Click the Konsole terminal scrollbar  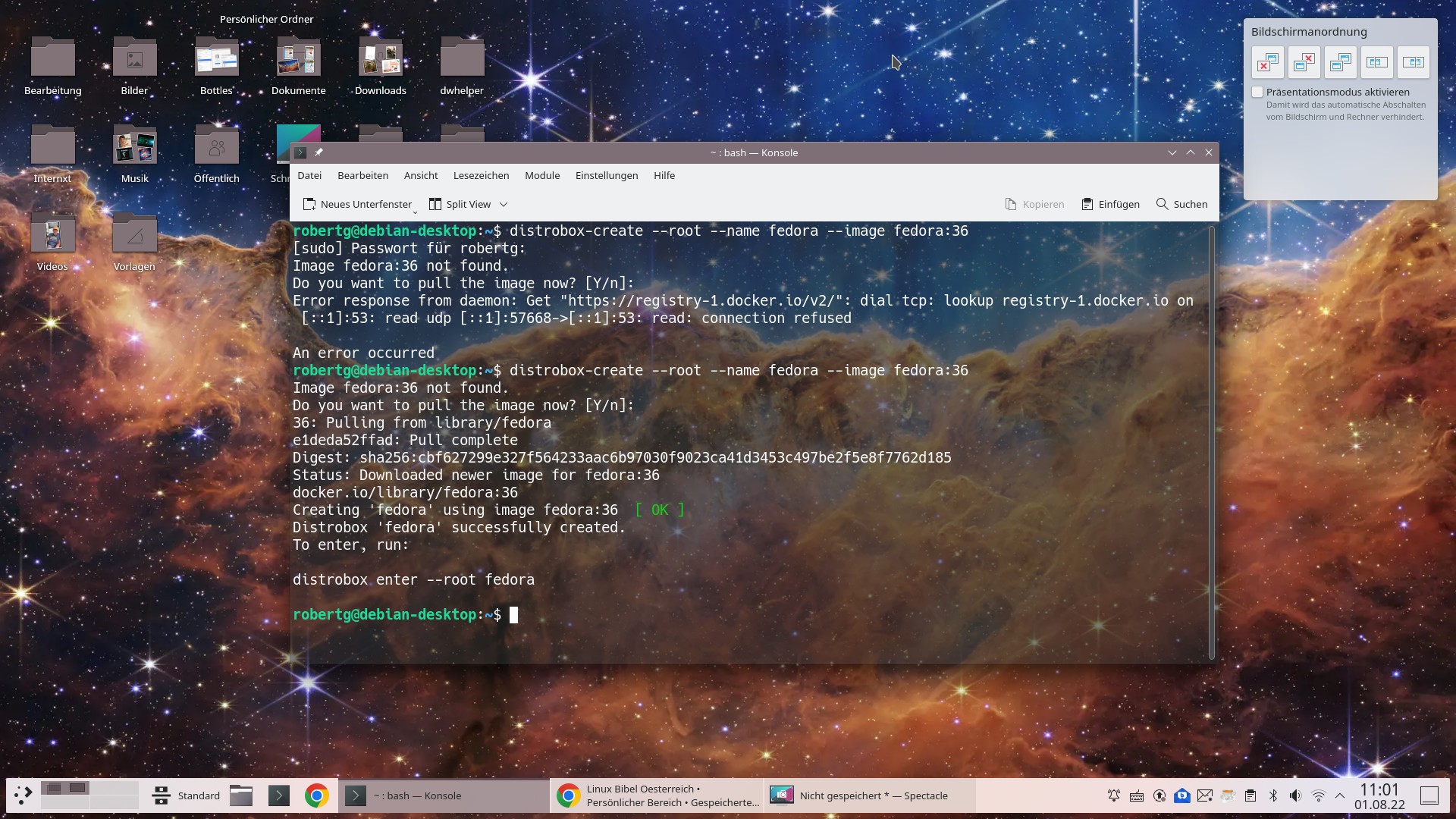click(1212, 441)
